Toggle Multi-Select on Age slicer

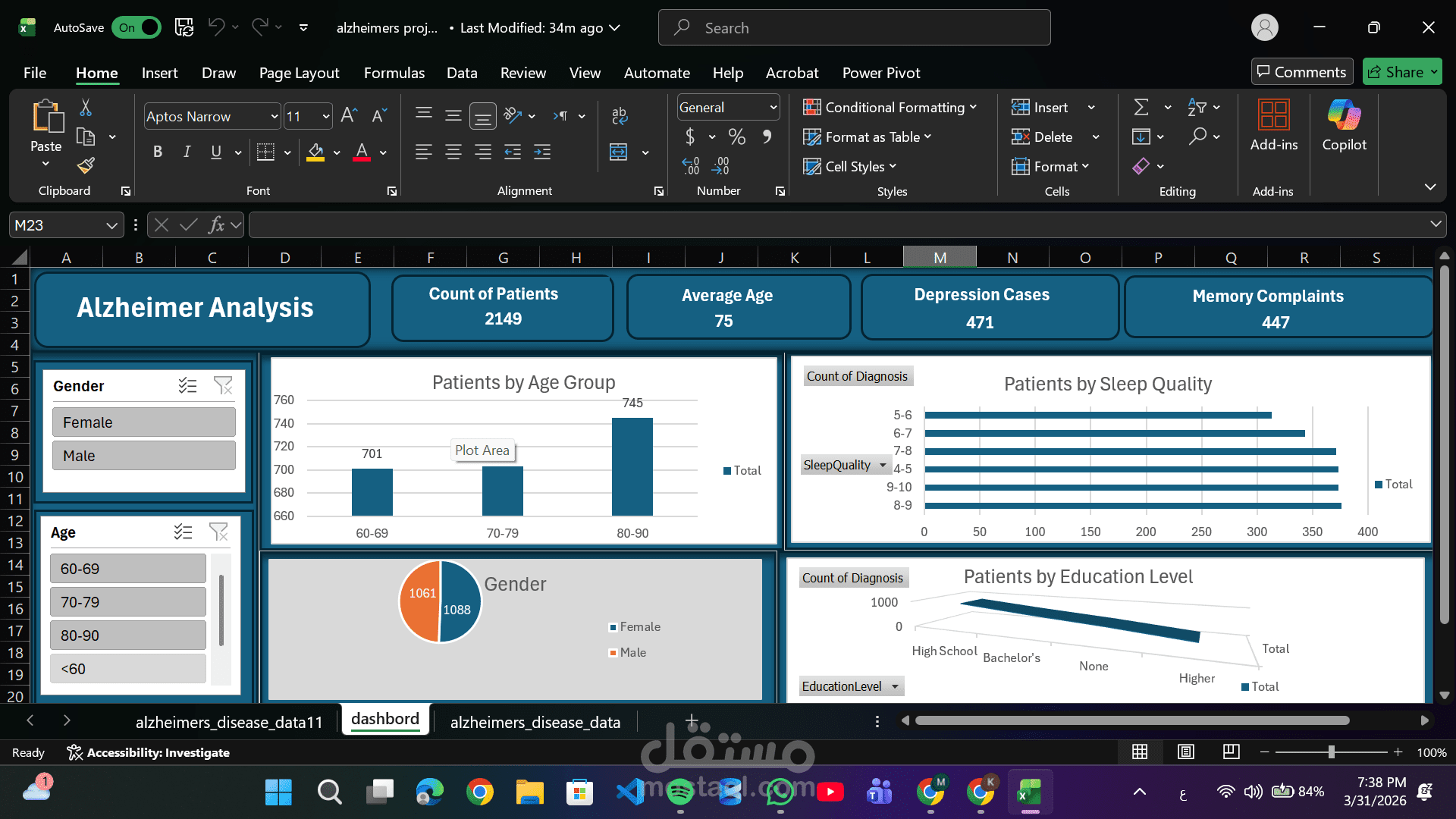pyautogui.click(x=183, y=532)
